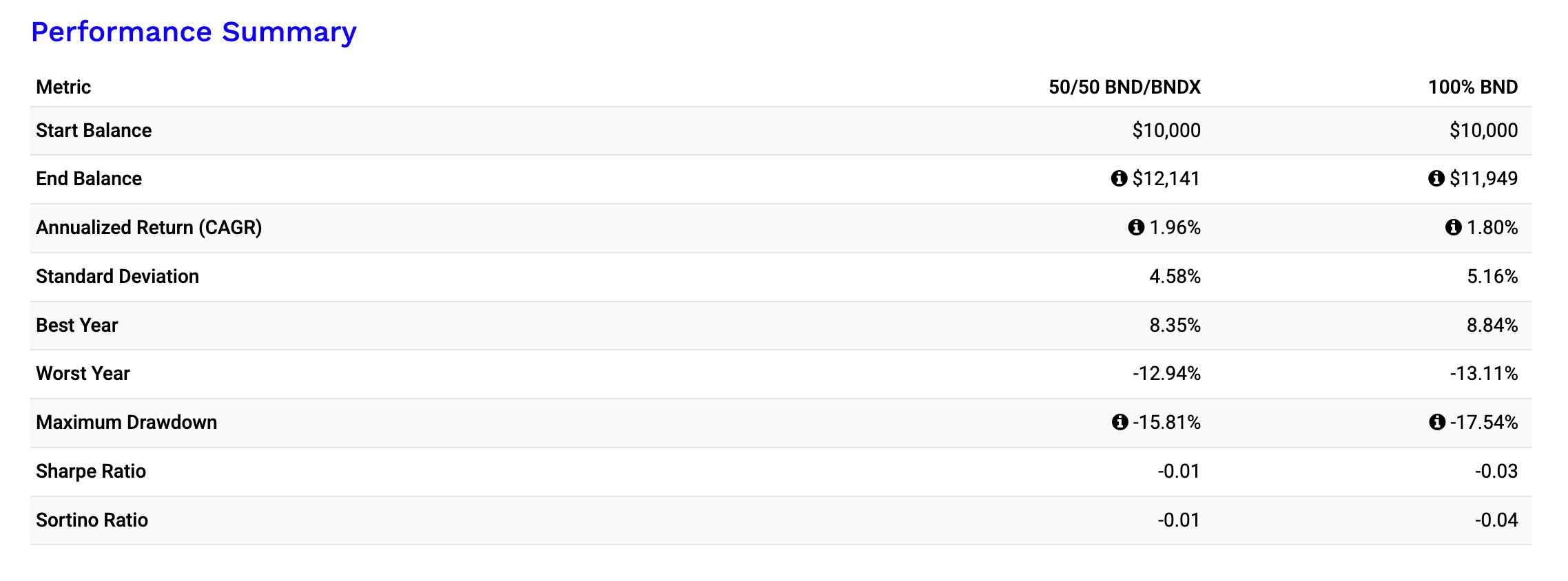Select the Start Balance row label
The height and width of the screenshot is (581, 1568).
(94, 131)
